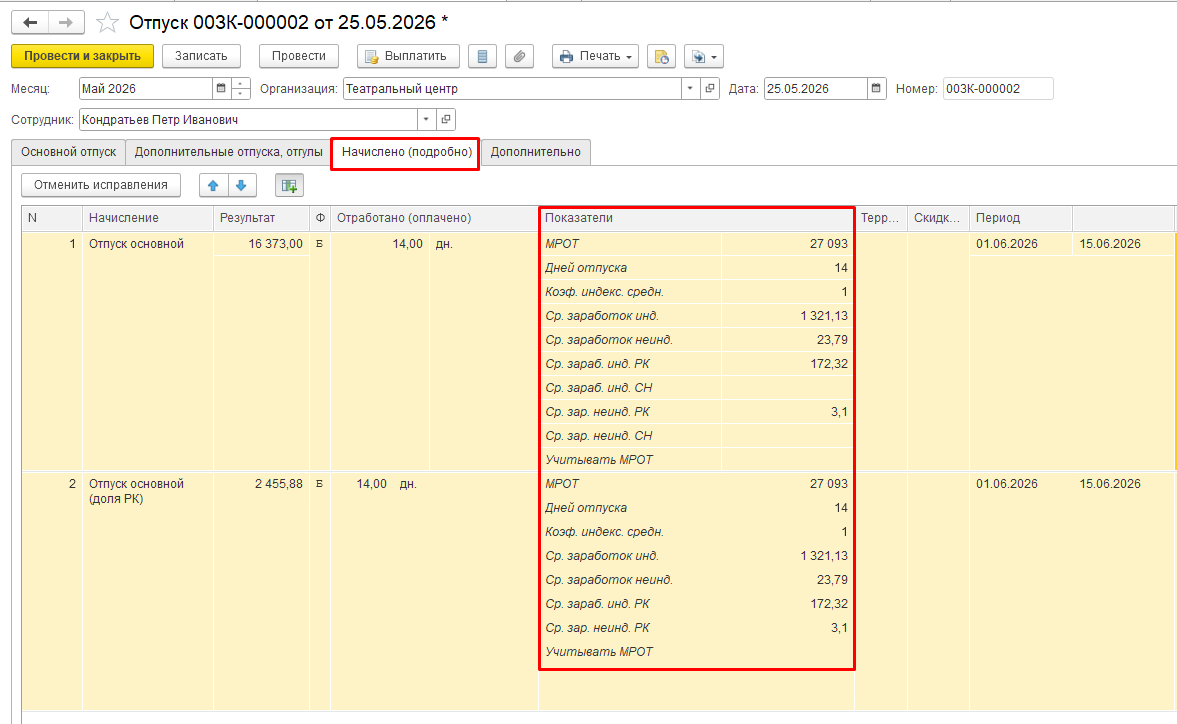The height and width of the screenshot is (724, 1177).
Task: Go back with the left arrow button
Action: point(30,23)
